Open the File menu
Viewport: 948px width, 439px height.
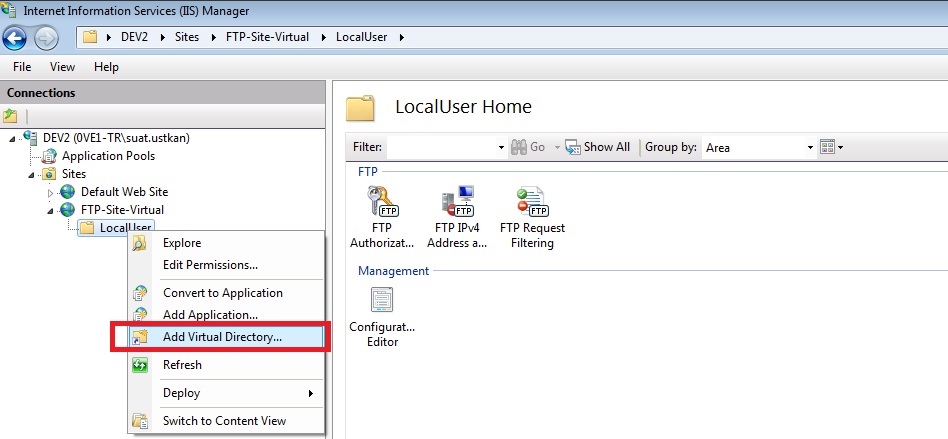pyautogui.click(x=22, y=67)
